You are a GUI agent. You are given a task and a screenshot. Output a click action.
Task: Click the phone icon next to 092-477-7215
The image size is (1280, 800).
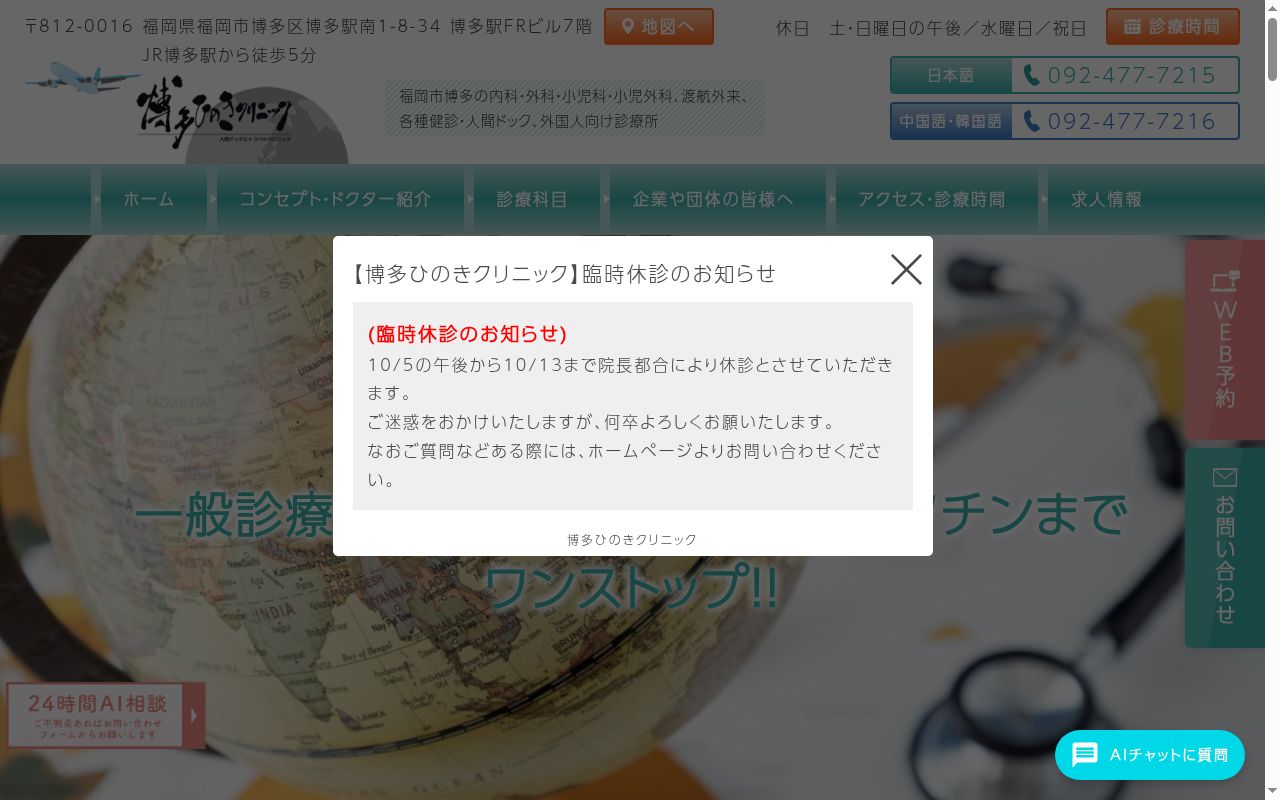point(1031,75)
